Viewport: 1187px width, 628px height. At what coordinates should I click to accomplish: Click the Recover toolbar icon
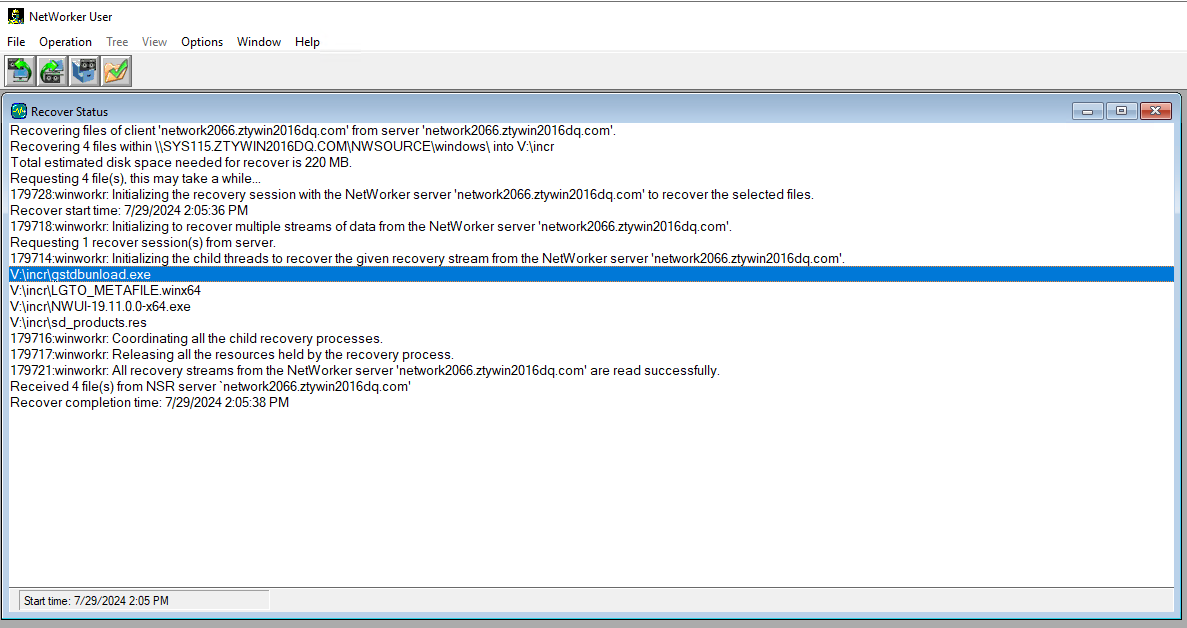[52, 71]
